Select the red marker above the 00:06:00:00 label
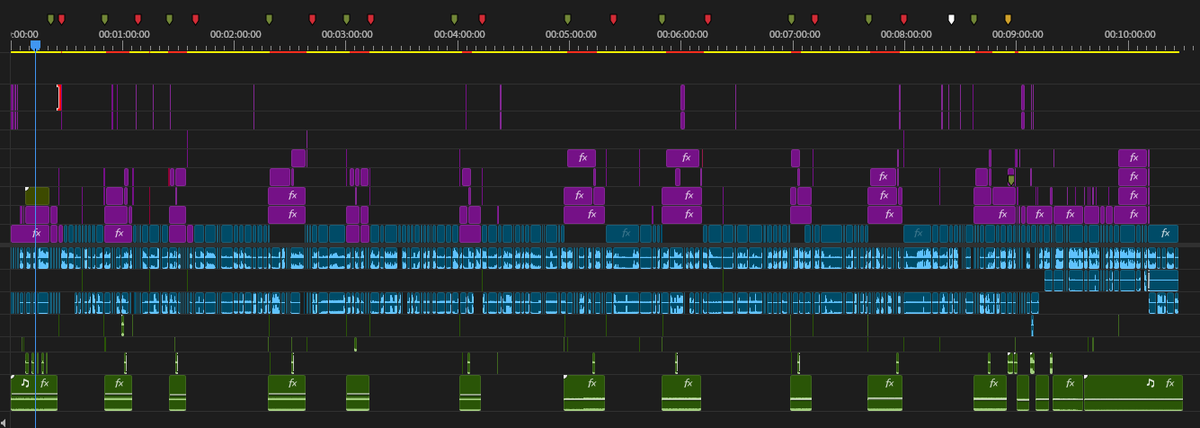This screenshot has height=428, width=1200. 708,18
